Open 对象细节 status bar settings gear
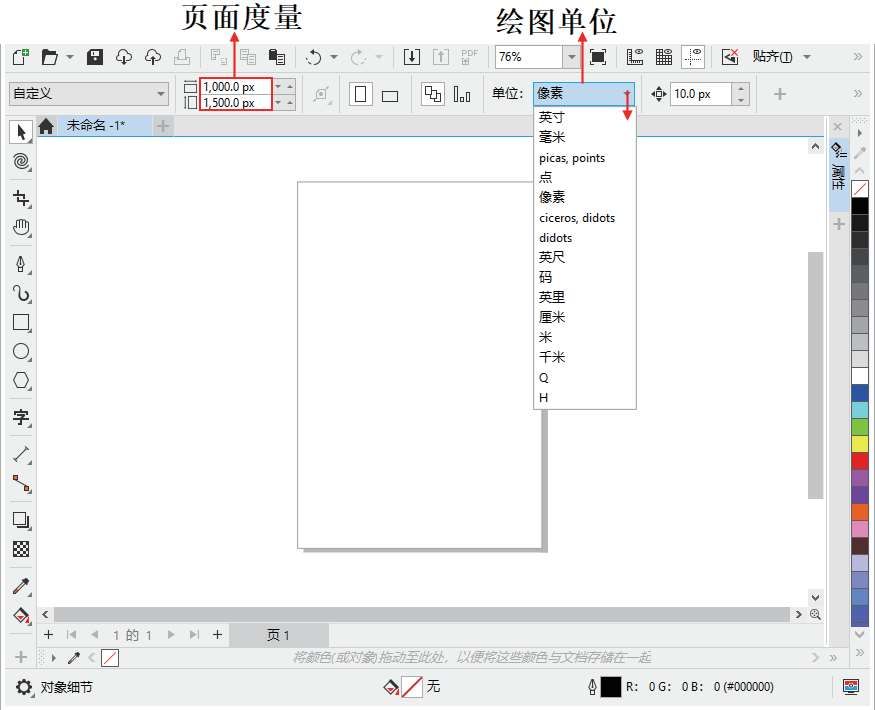875x710 pixels. (x=23, y=687)
